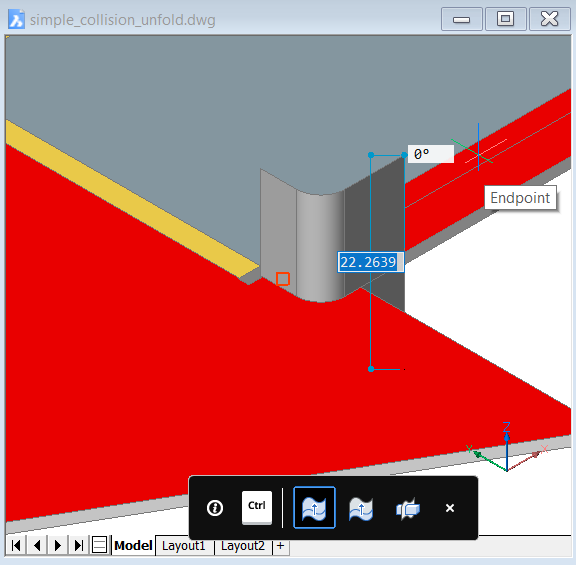Open the layout list menu icon
The height and width of the screenshot is (565, 576).
coord(99,545)
